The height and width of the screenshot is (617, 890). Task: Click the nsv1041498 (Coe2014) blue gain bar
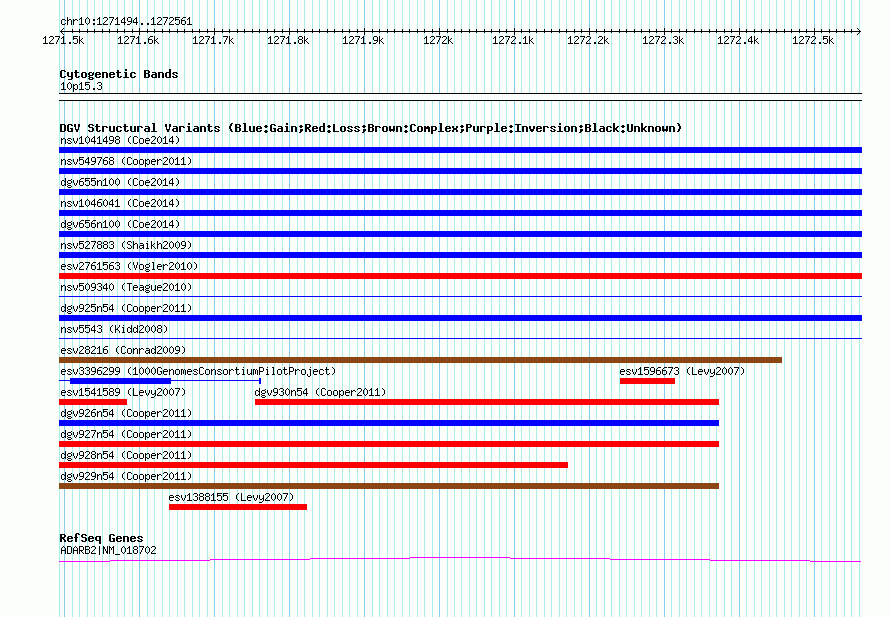pos(460,150)
